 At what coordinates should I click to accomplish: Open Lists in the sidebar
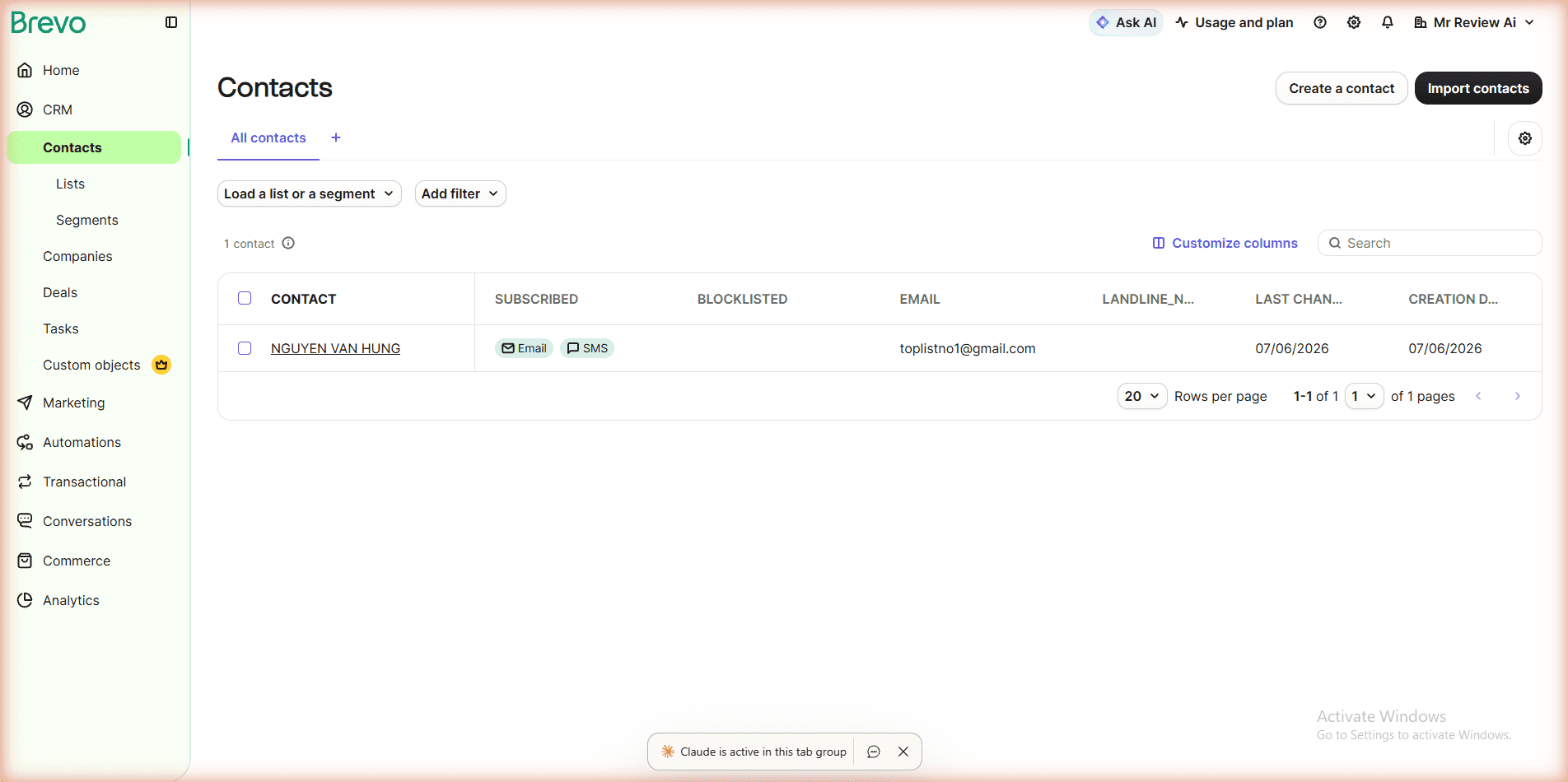tap(70, 184)
